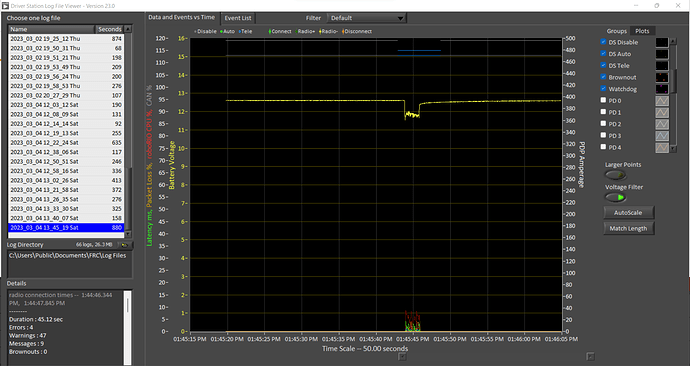Enable the PD 2 plot checkbox
Screen dimensions: 690x366
pos(603,124)
